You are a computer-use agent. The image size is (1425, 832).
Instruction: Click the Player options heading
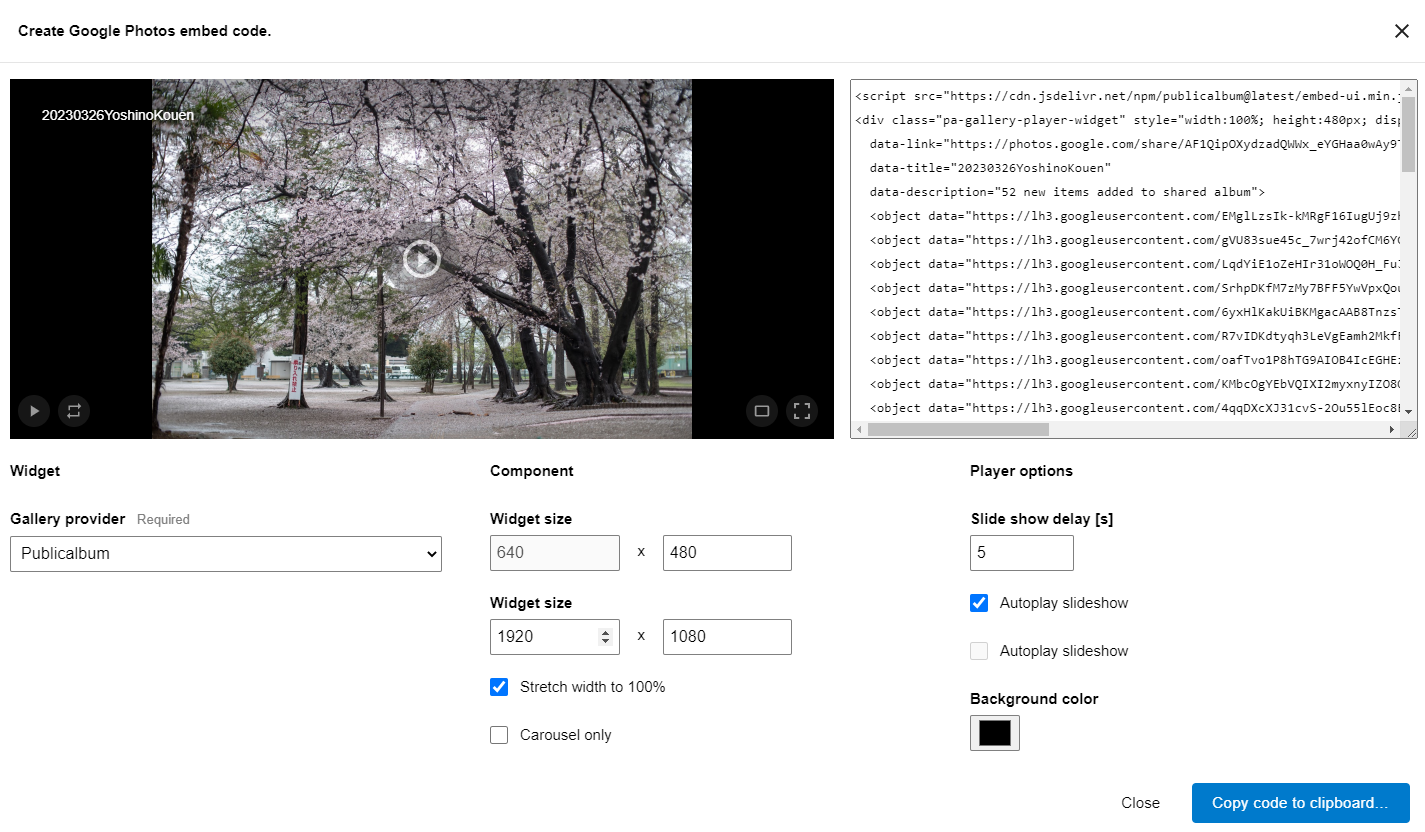[1021, 471]
